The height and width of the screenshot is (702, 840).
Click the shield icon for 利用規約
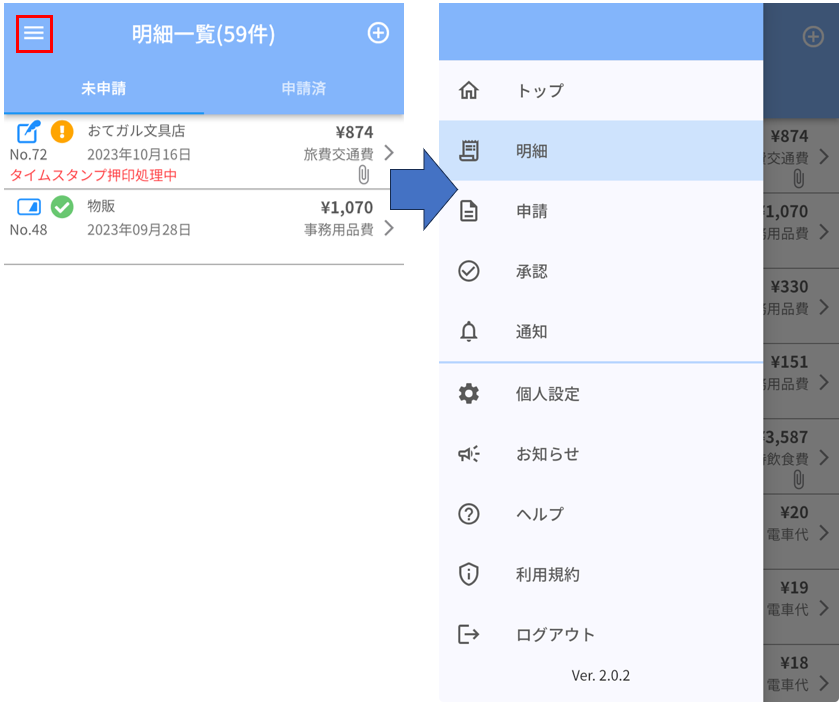468,574
